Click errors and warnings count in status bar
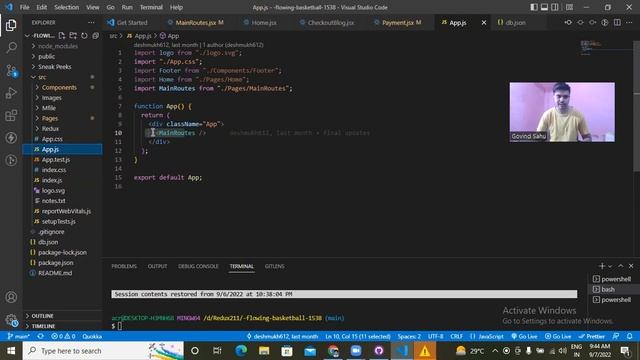Viewport: 640px width, 360px height. tap(63, 336)
